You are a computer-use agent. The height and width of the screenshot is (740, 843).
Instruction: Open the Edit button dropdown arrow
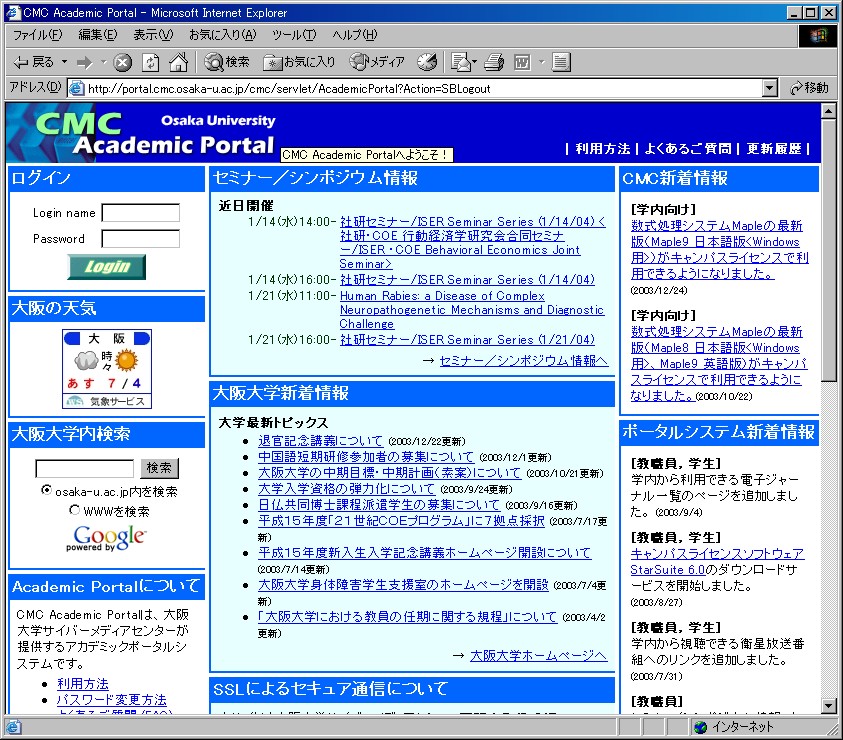541,62
